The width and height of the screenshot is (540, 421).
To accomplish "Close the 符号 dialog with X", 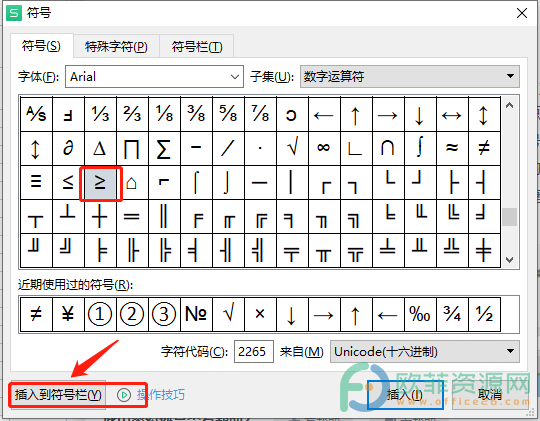I will click(x=522, y=13).
